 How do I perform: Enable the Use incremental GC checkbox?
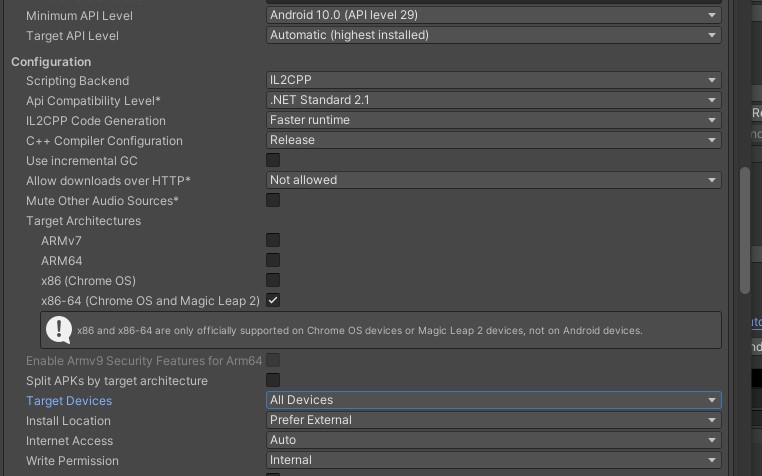point(273,160)
